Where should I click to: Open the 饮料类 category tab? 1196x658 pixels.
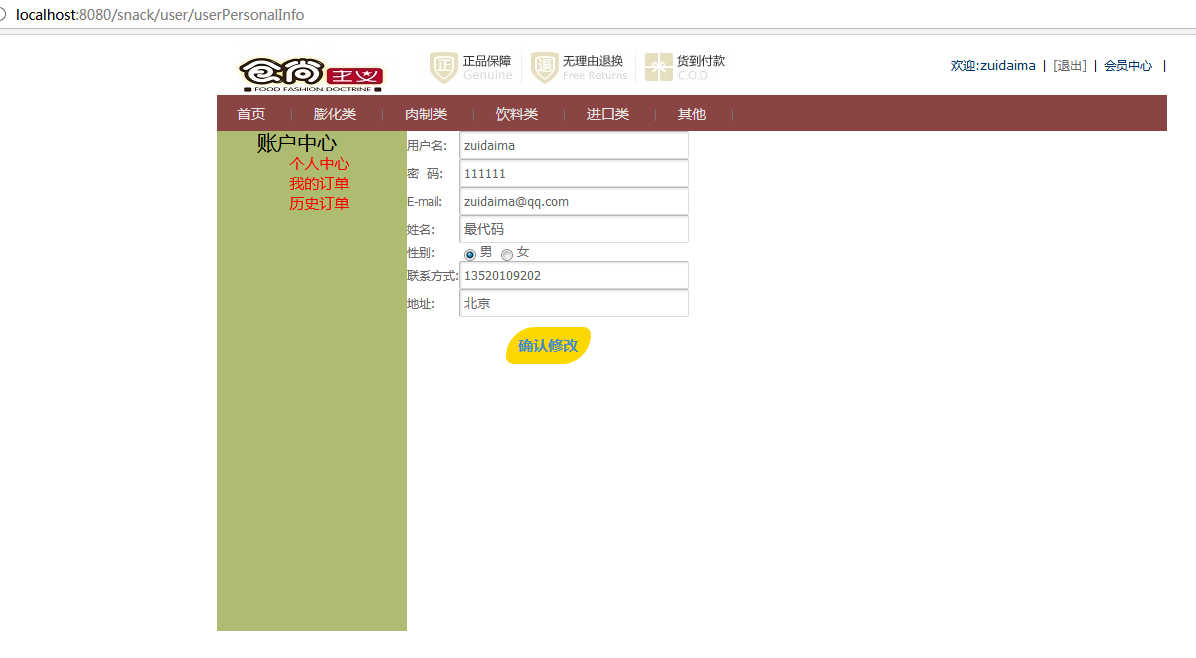click(516, 114)
